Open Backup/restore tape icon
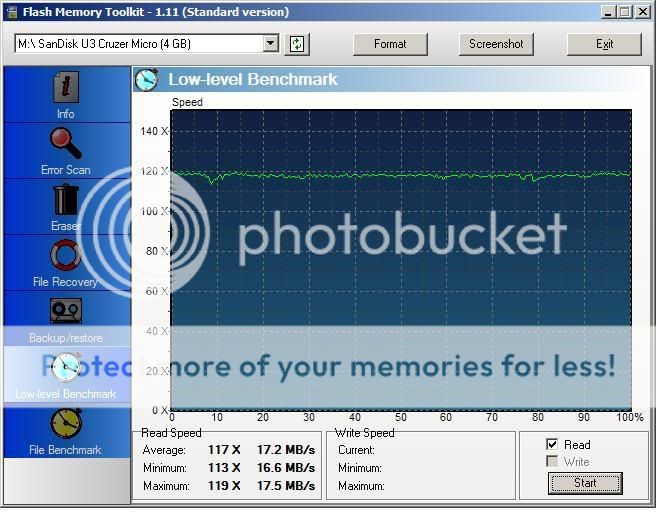 pyautogui.click(x=66, y=311)
